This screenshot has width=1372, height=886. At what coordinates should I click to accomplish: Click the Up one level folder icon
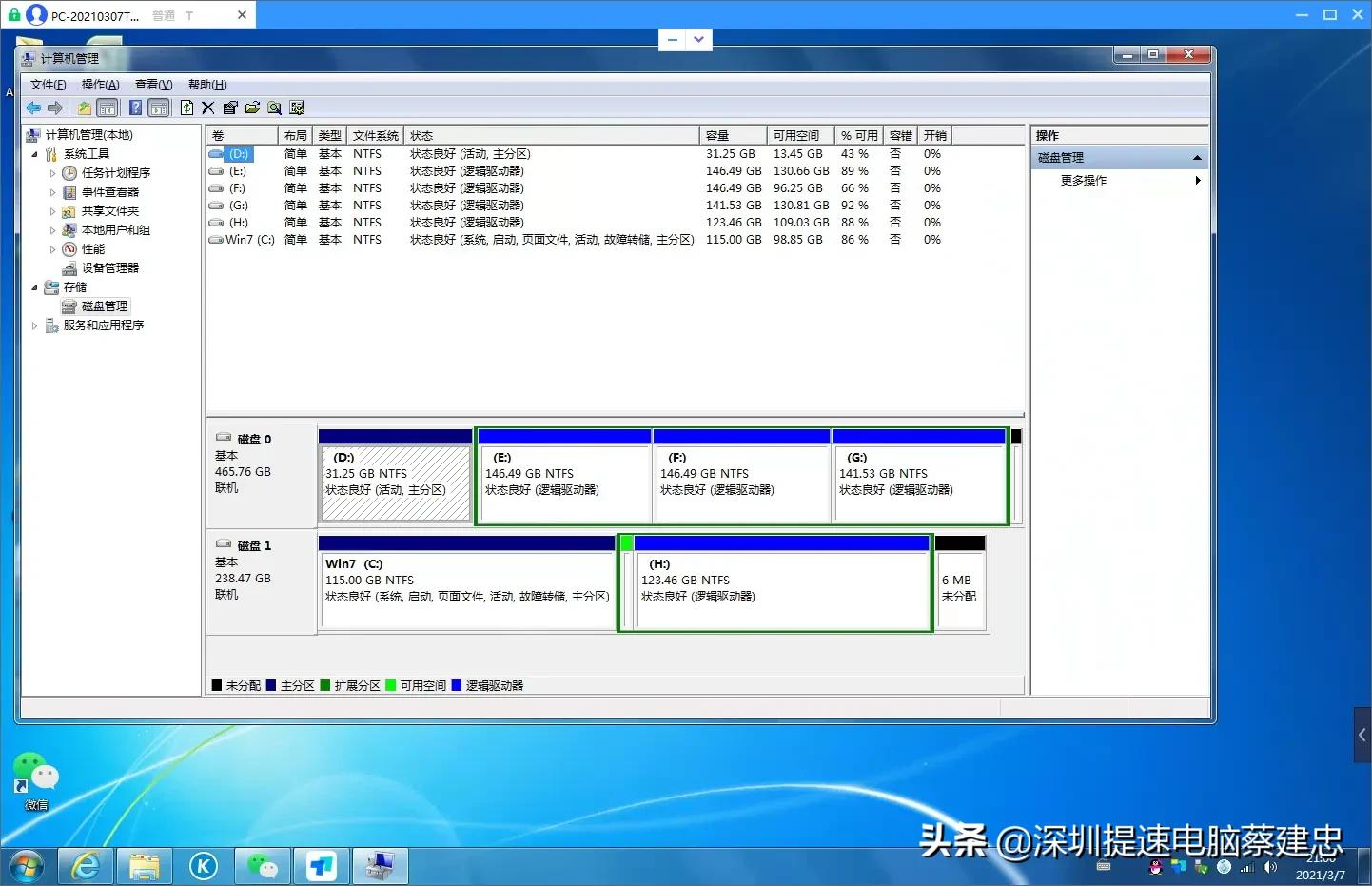[85, 108]
